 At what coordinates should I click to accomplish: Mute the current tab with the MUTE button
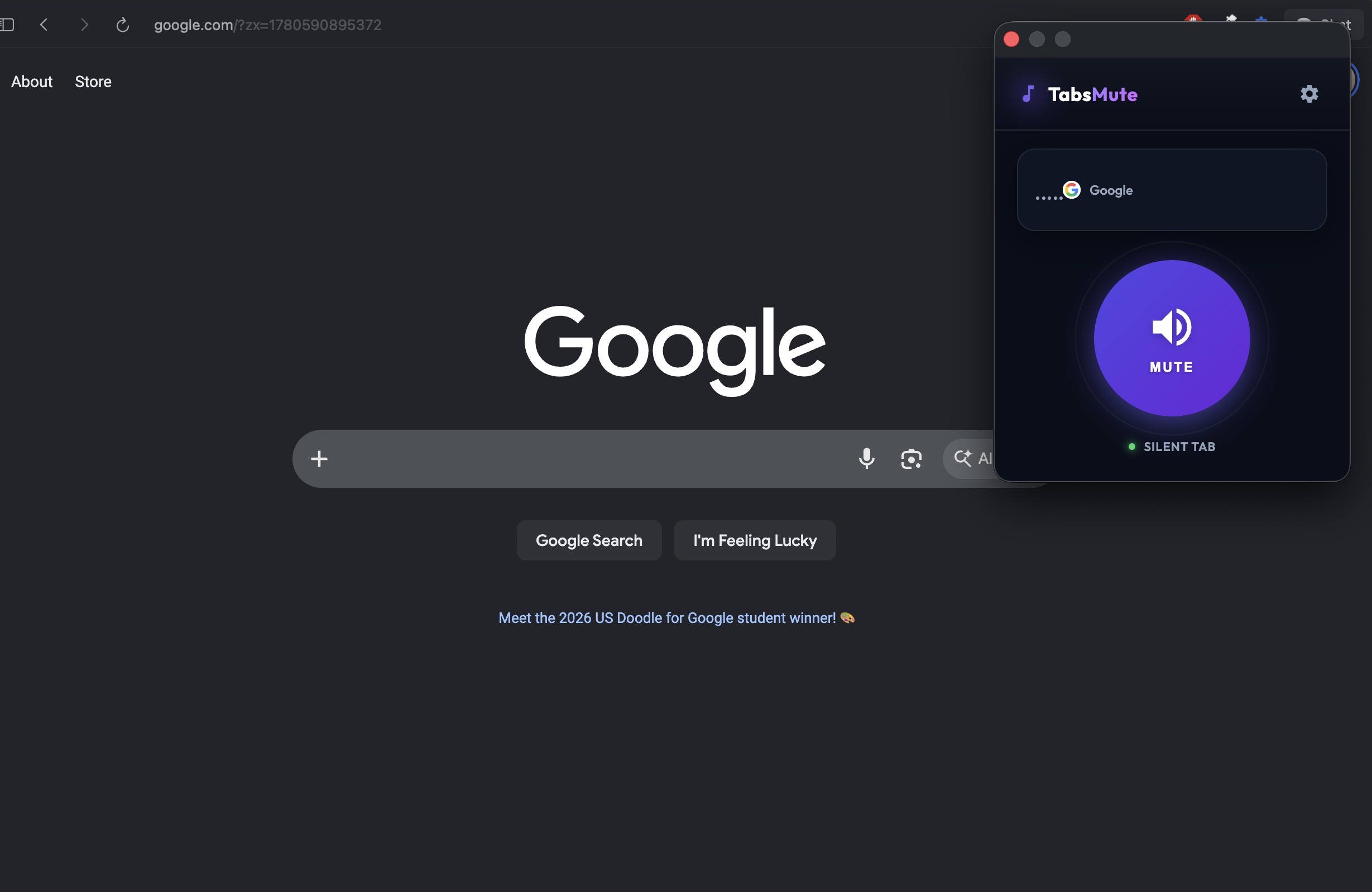1172,338
